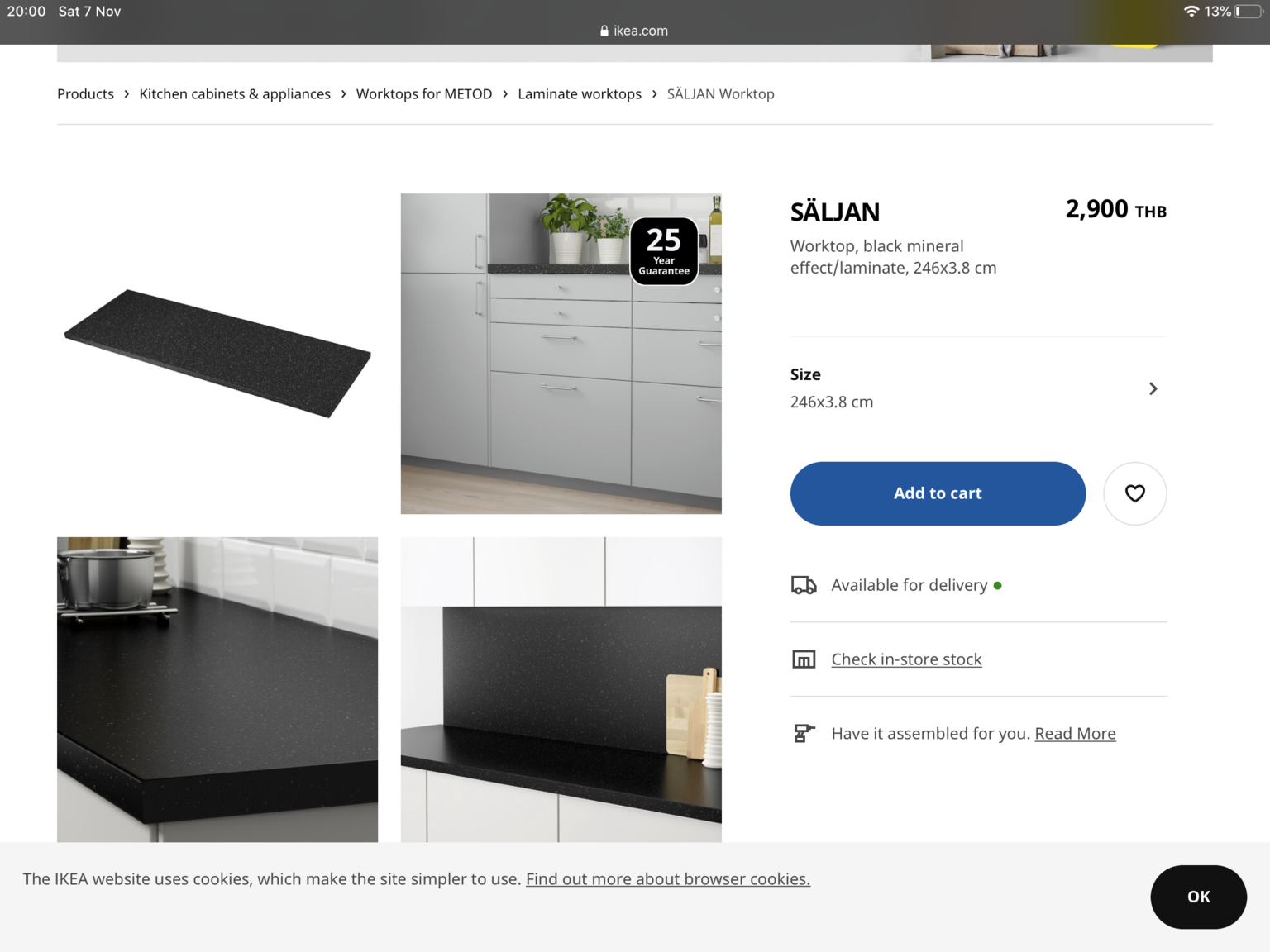The width and height of the screenshot is (1270, 952).
Task: Click the padlock icon beside ikea.com
Action: tap(604, 31)
